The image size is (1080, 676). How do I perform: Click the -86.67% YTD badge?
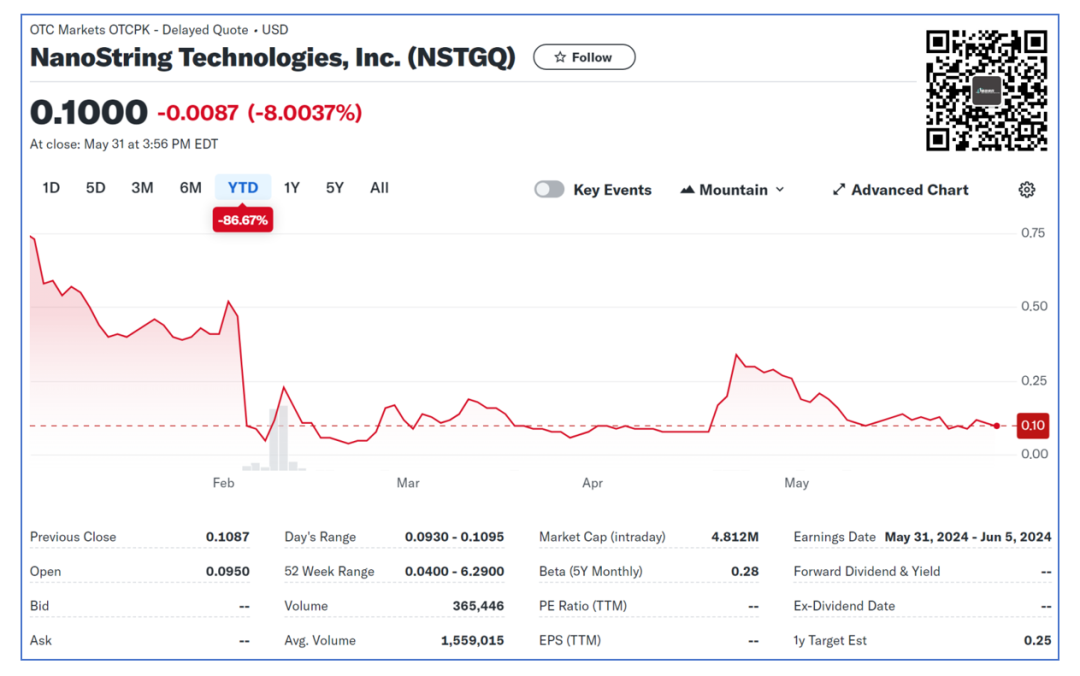click(x=242, y=220)
